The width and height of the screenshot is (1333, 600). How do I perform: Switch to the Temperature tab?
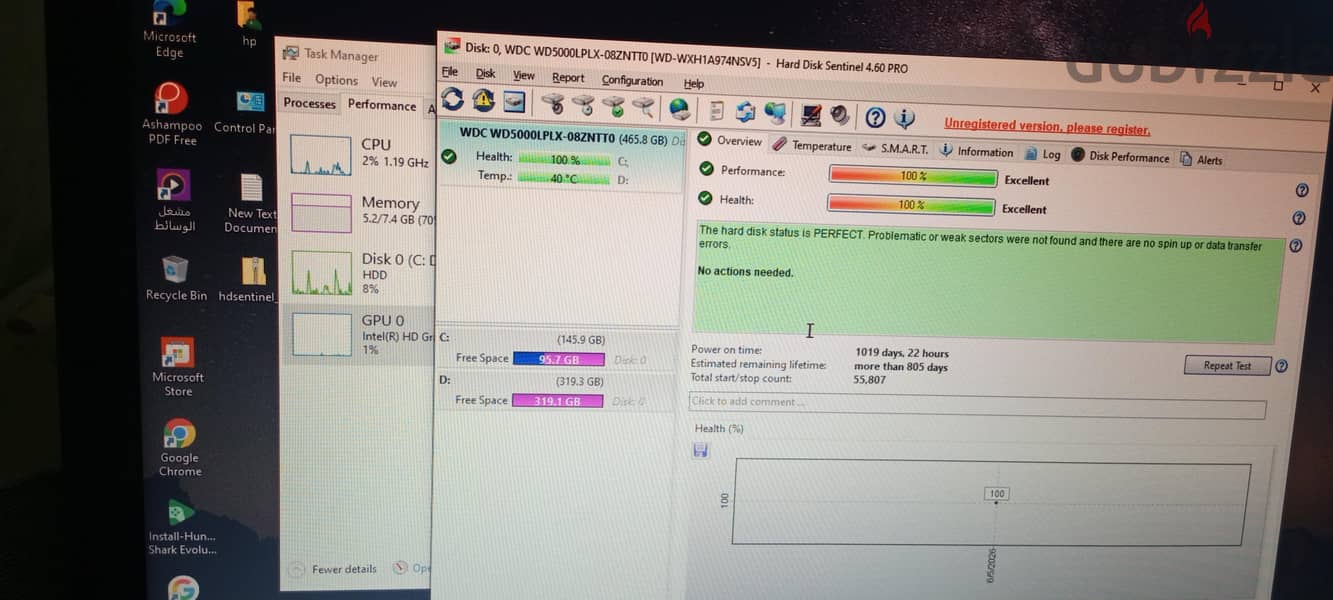tap(811, 146)
